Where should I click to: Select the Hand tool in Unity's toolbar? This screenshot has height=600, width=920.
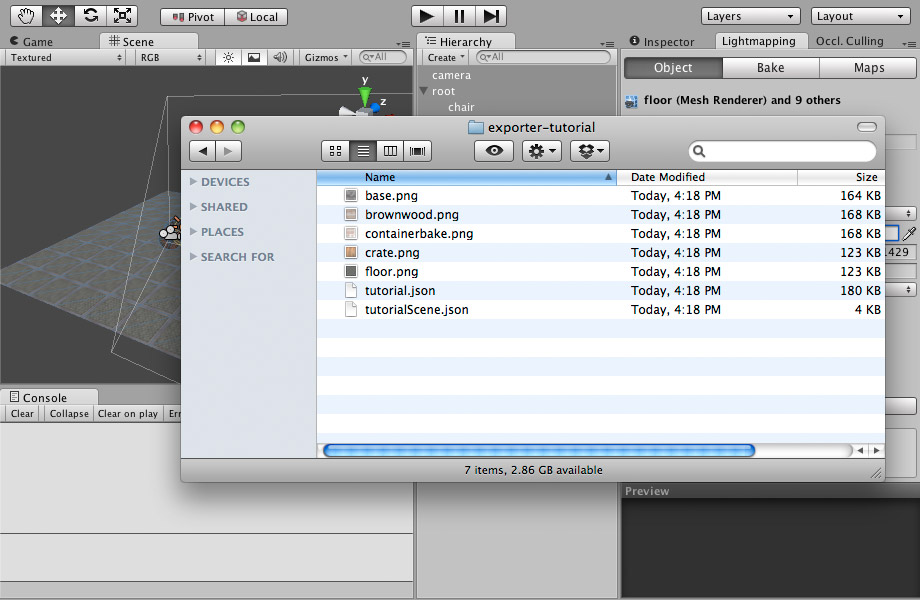(24, 15)
